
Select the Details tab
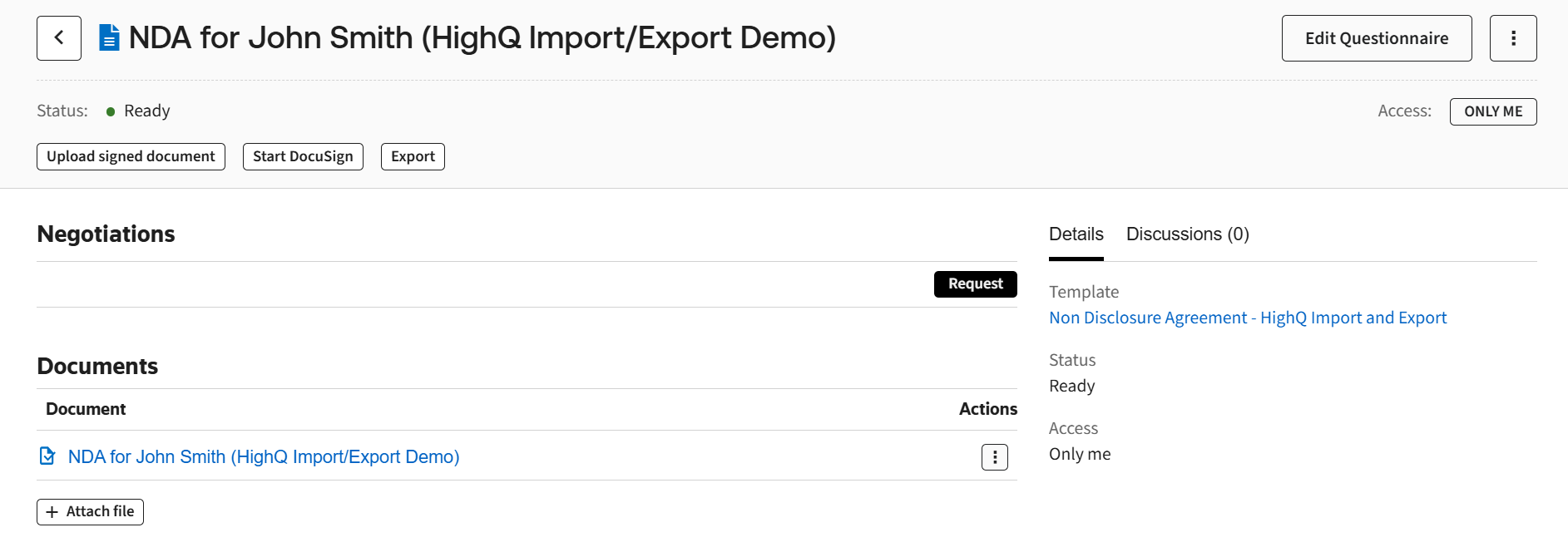click(x=1076, y=234)
